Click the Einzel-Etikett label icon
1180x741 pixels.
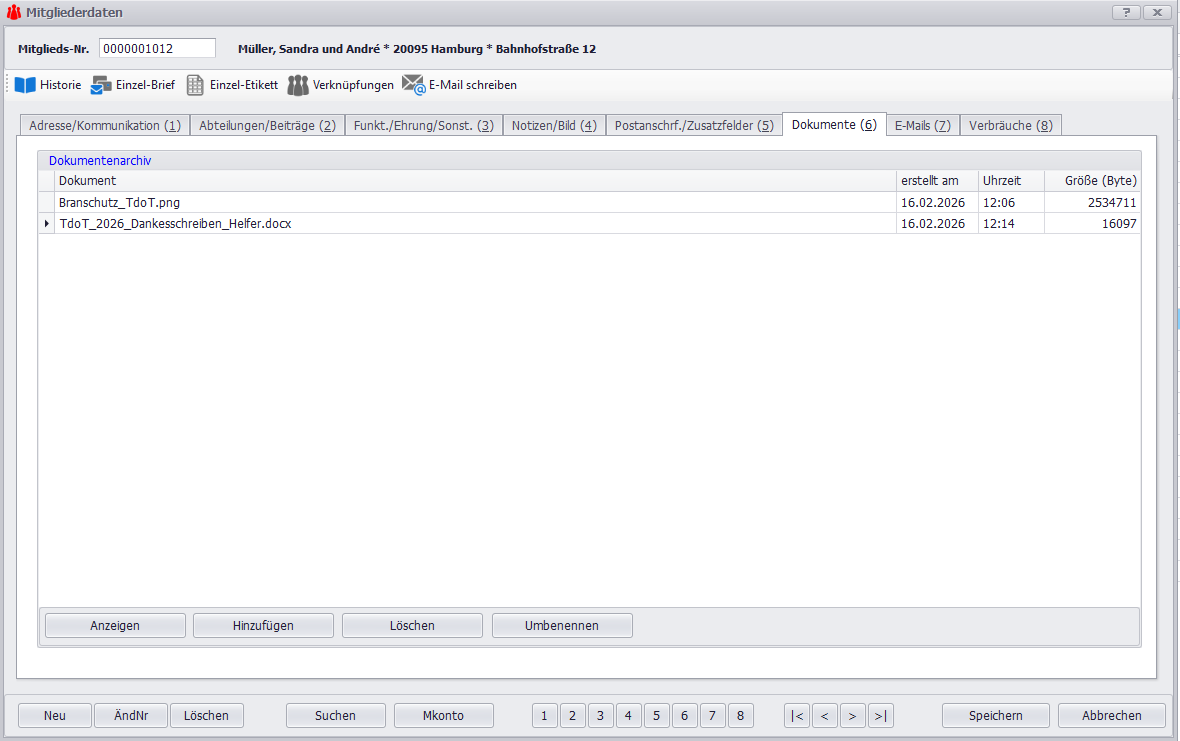195,85
